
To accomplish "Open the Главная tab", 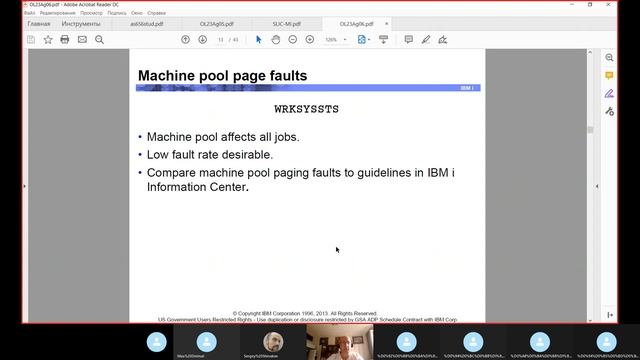I will tap(39, 24).
